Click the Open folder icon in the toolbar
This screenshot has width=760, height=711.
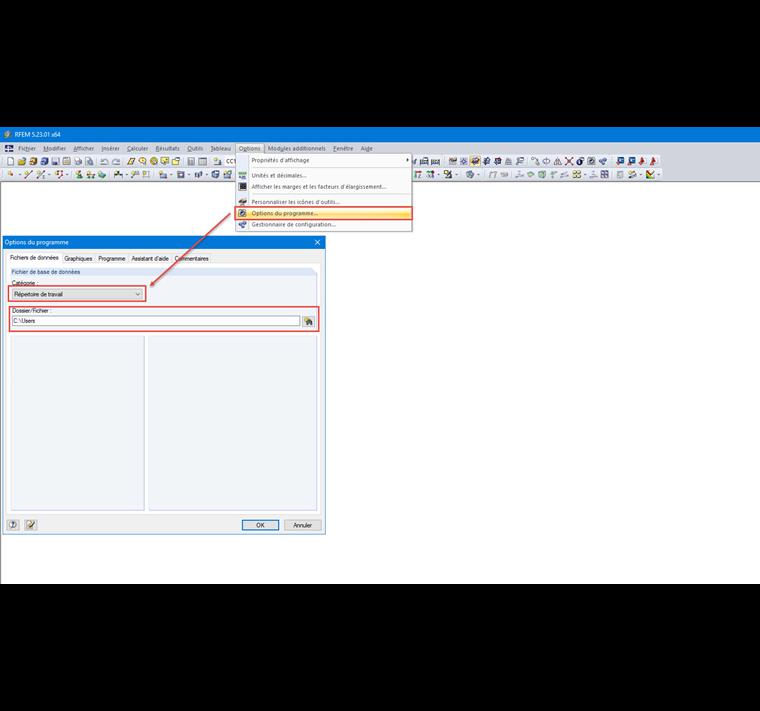[21, 161]
